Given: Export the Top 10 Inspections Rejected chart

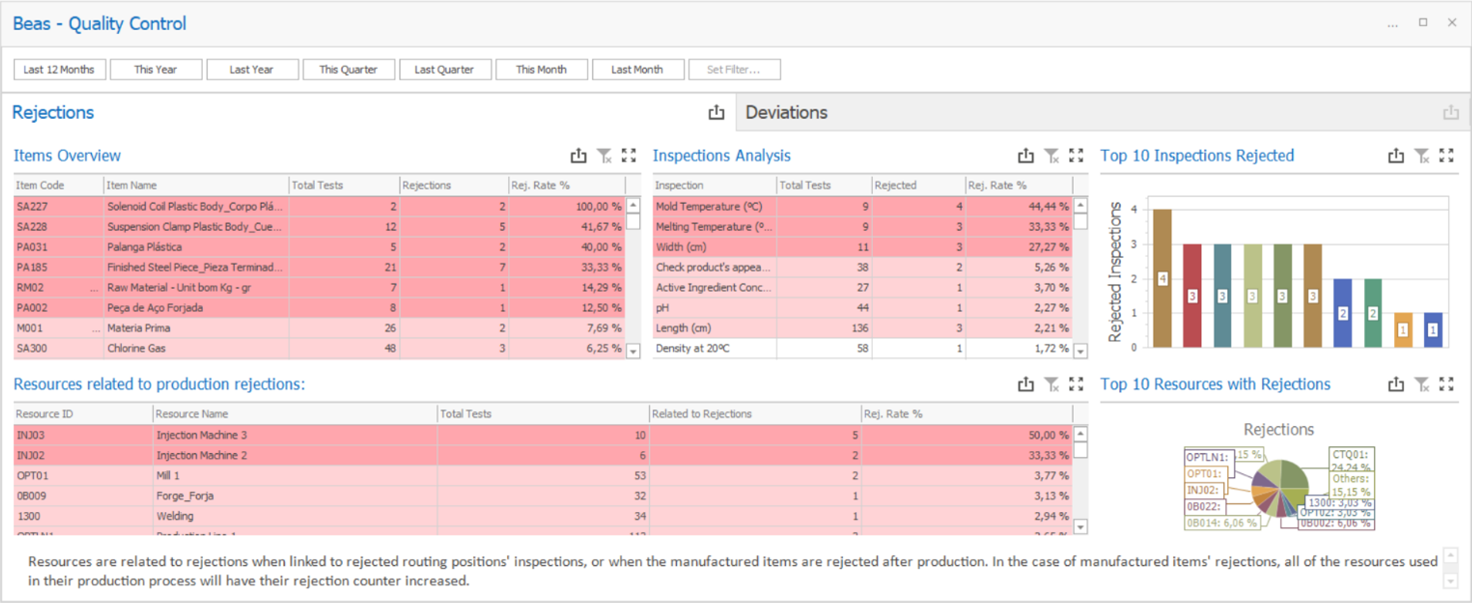Looking at the screenshot, I should click(1396, 156).
